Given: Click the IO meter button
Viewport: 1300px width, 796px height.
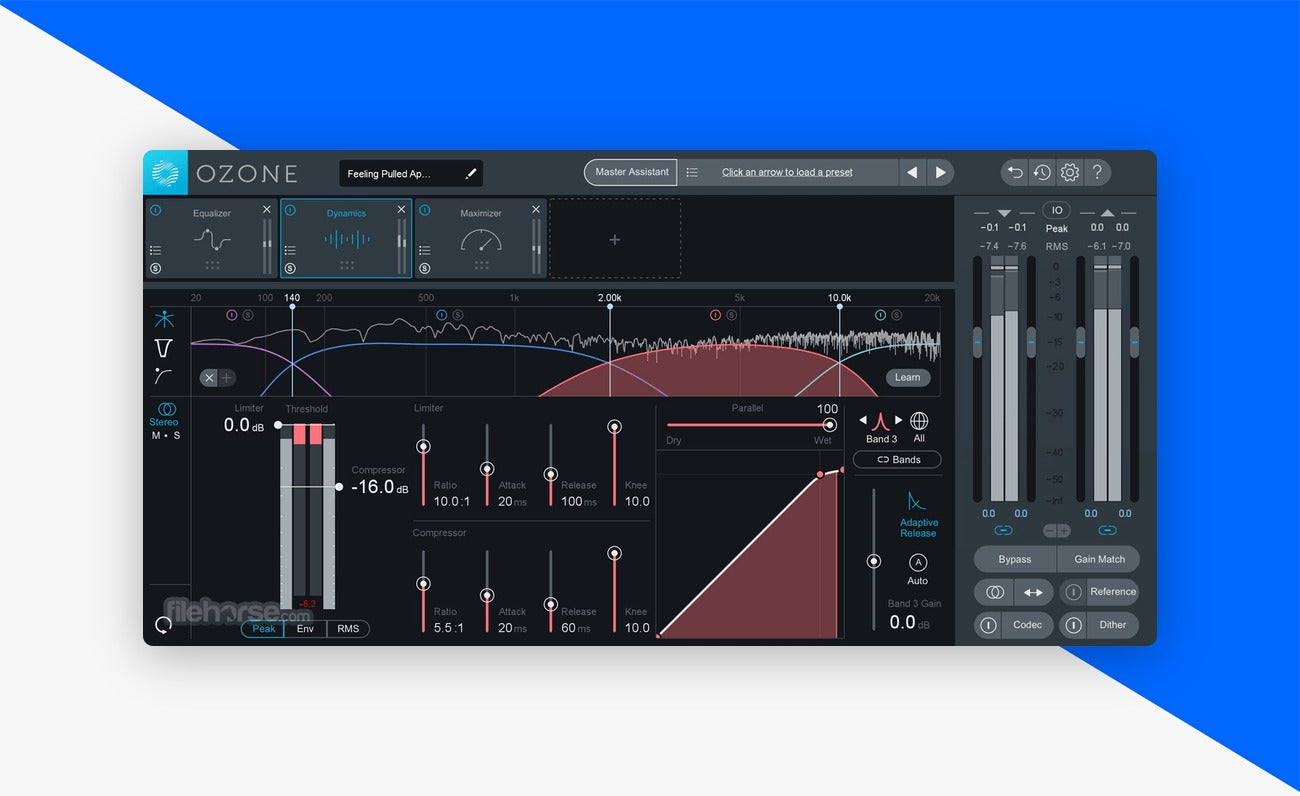Looking at the screenshot, I should (1056, 210).
